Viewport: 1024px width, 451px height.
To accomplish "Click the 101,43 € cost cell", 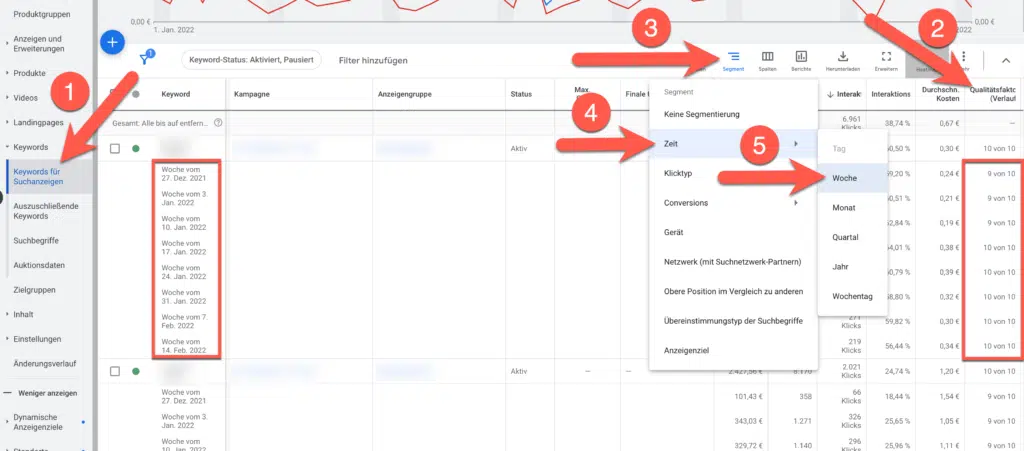I will (747, 396).
